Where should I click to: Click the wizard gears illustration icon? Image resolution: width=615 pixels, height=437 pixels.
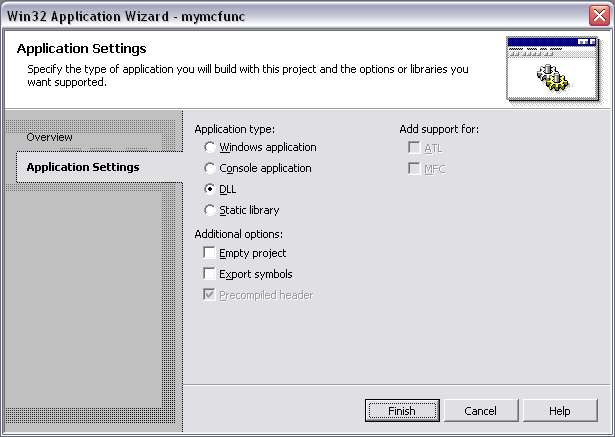point(552,69)
